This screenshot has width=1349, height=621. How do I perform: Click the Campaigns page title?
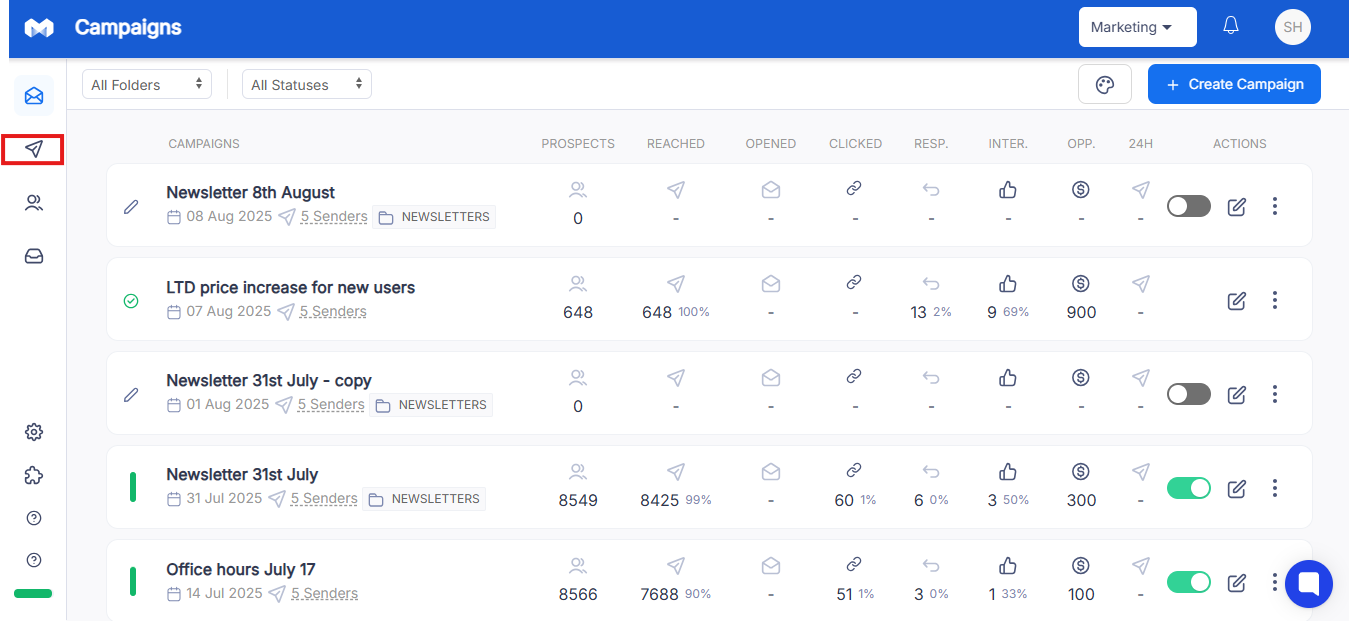[x=128, y=27]
